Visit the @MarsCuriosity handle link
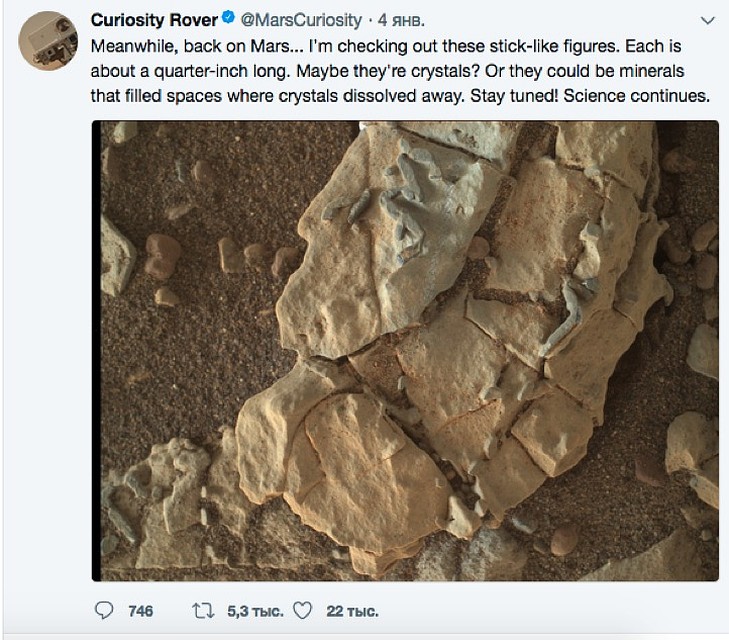 (x=301, y=20)
